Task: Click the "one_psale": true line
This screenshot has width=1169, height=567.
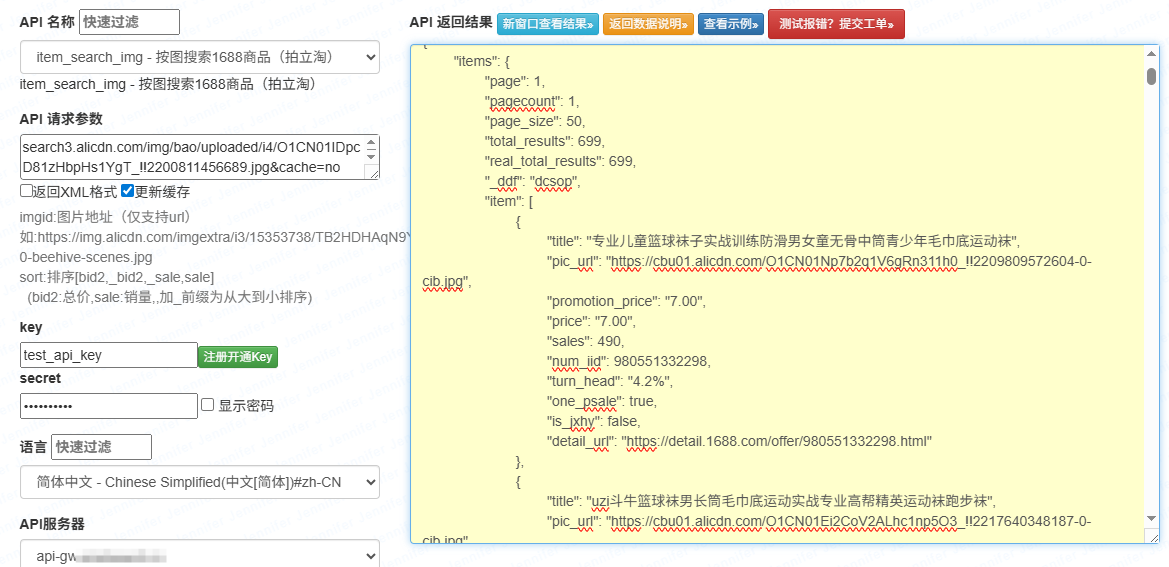Action: tap(602, 402)
